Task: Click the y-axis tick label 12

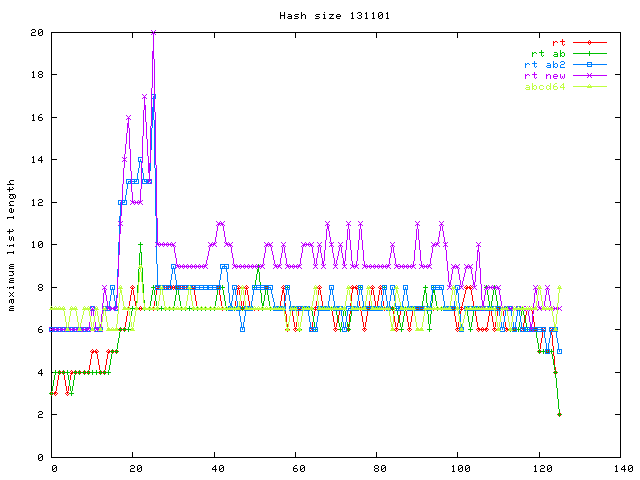Action: click(37, 202)
